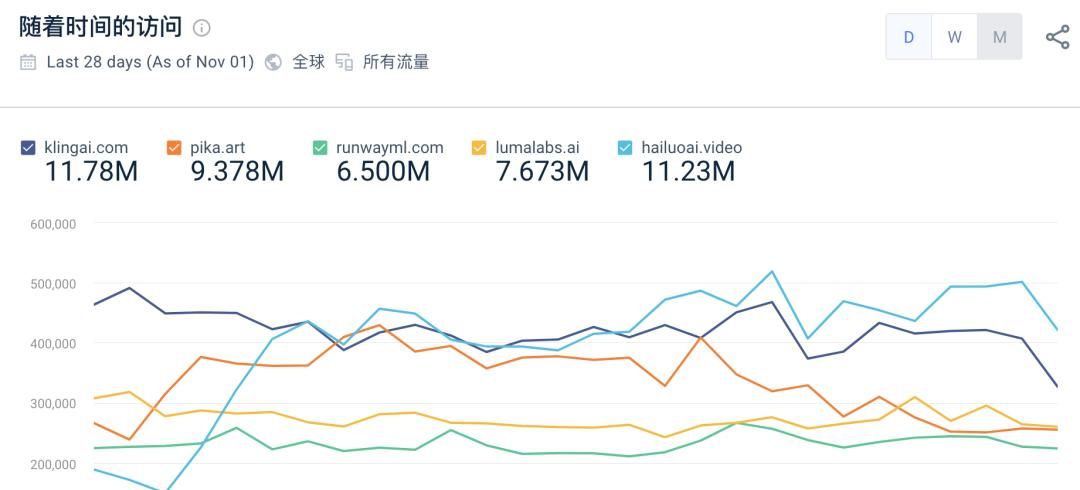Open the 所有流量 traffic type selector
Image resolution: width=1080 pixels, height=490 pixels.
point(396,62)
